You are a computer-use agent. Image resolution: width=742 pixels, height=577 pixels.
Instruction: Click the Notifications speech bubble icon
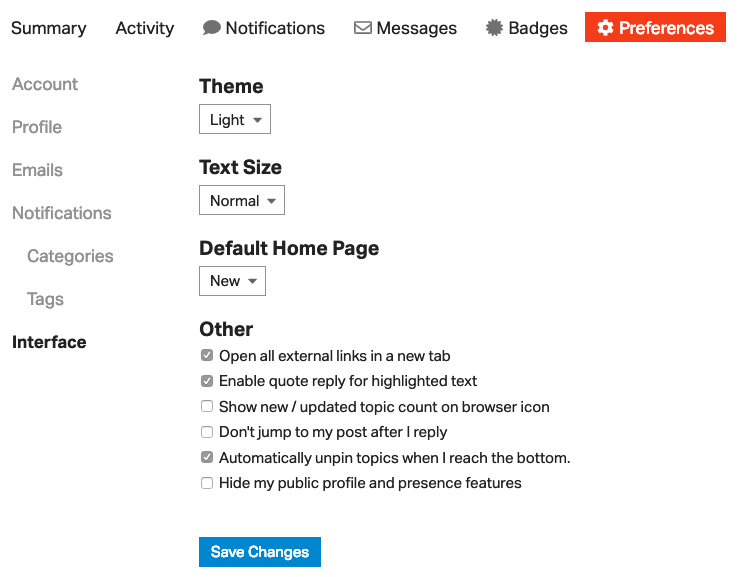[x=212, y=27]
